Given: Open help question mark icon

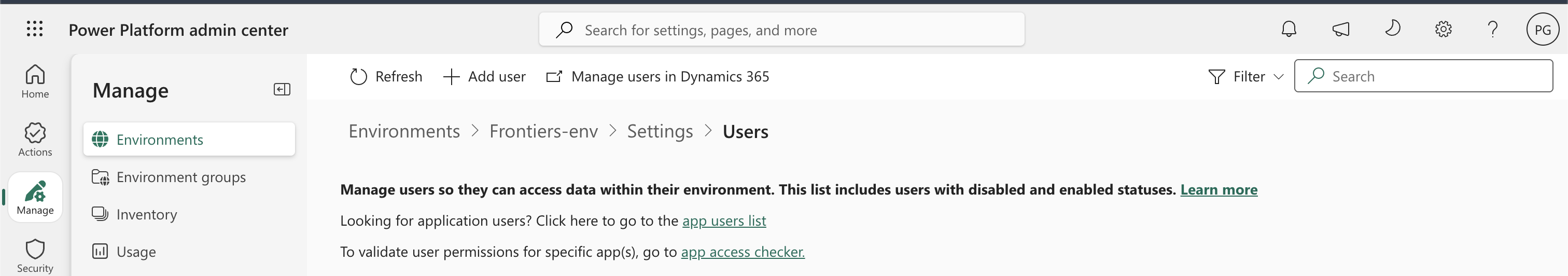Looking at the screenshot, I should 1492,29.
